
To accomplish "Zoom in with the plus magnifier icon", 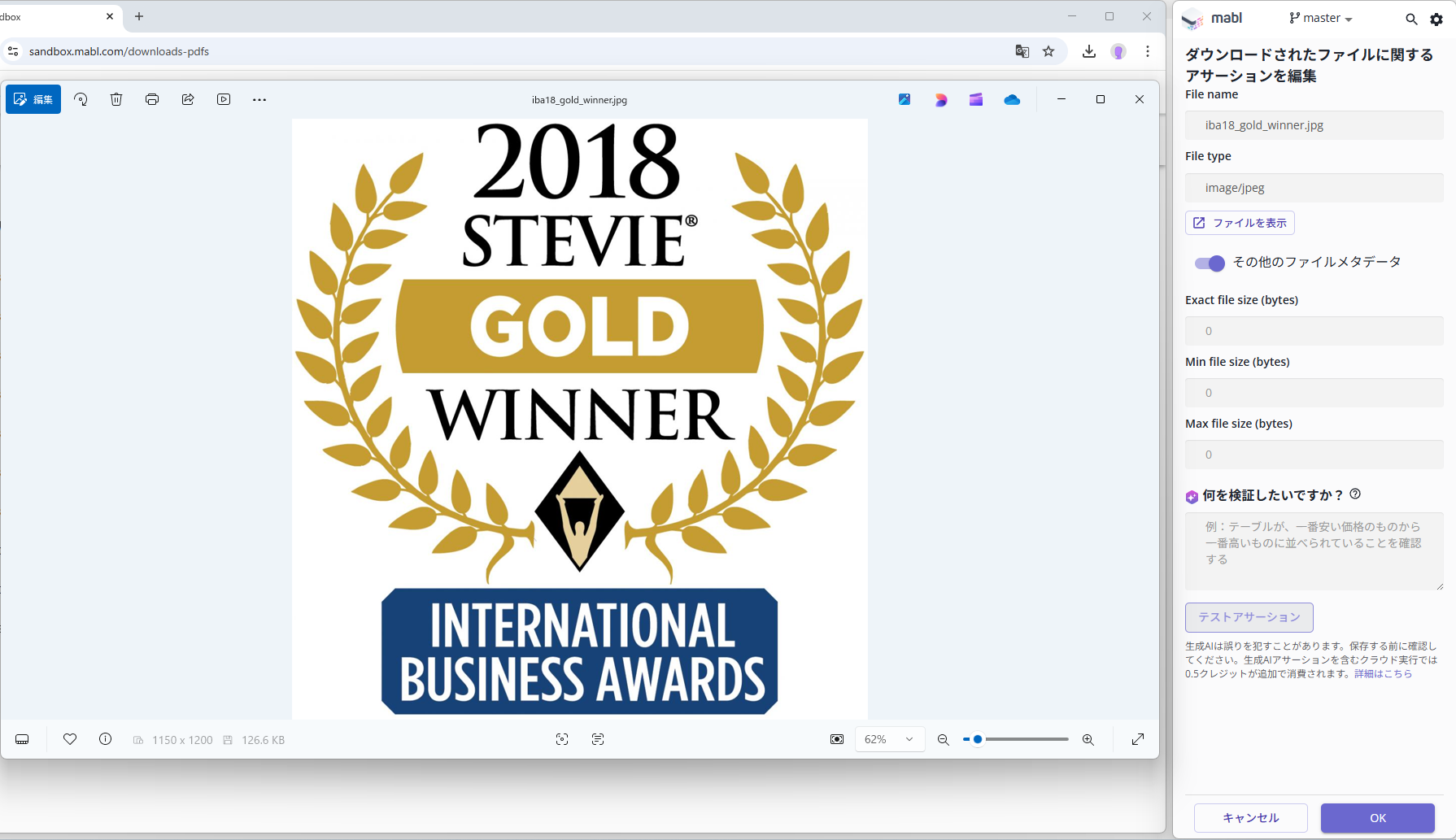I will coord(1088,739).
